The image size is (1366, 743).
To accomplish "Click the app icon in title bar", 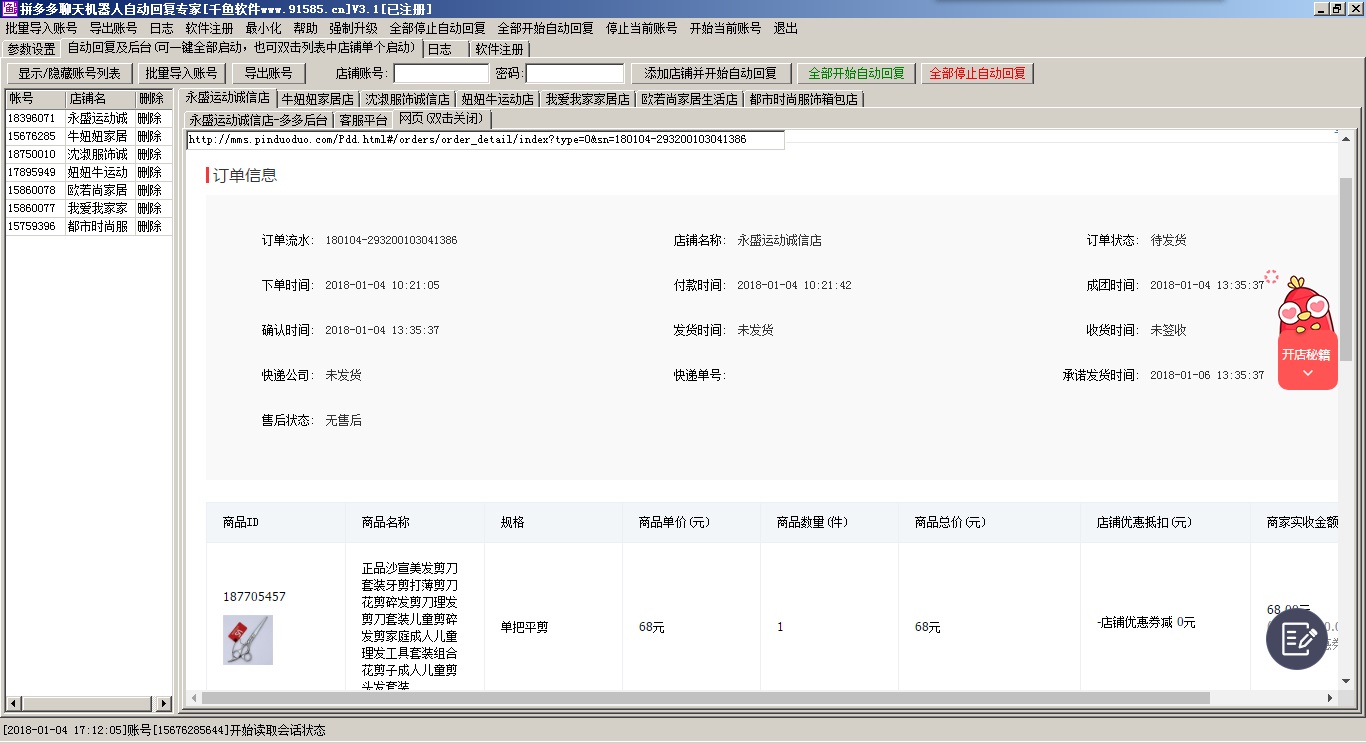I will (x=9, y=9).
